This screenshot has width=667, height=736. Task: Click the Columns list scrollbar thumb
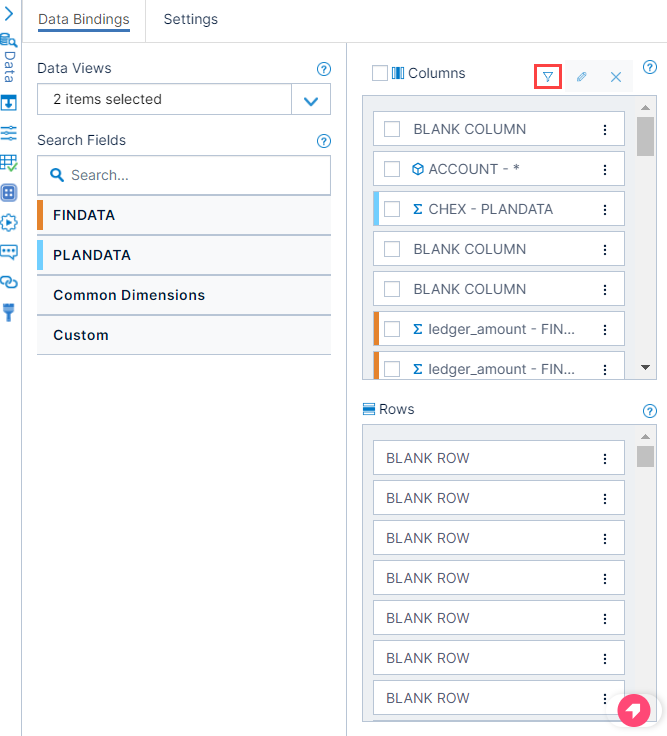pyautogui.click(x=645, y=136)
